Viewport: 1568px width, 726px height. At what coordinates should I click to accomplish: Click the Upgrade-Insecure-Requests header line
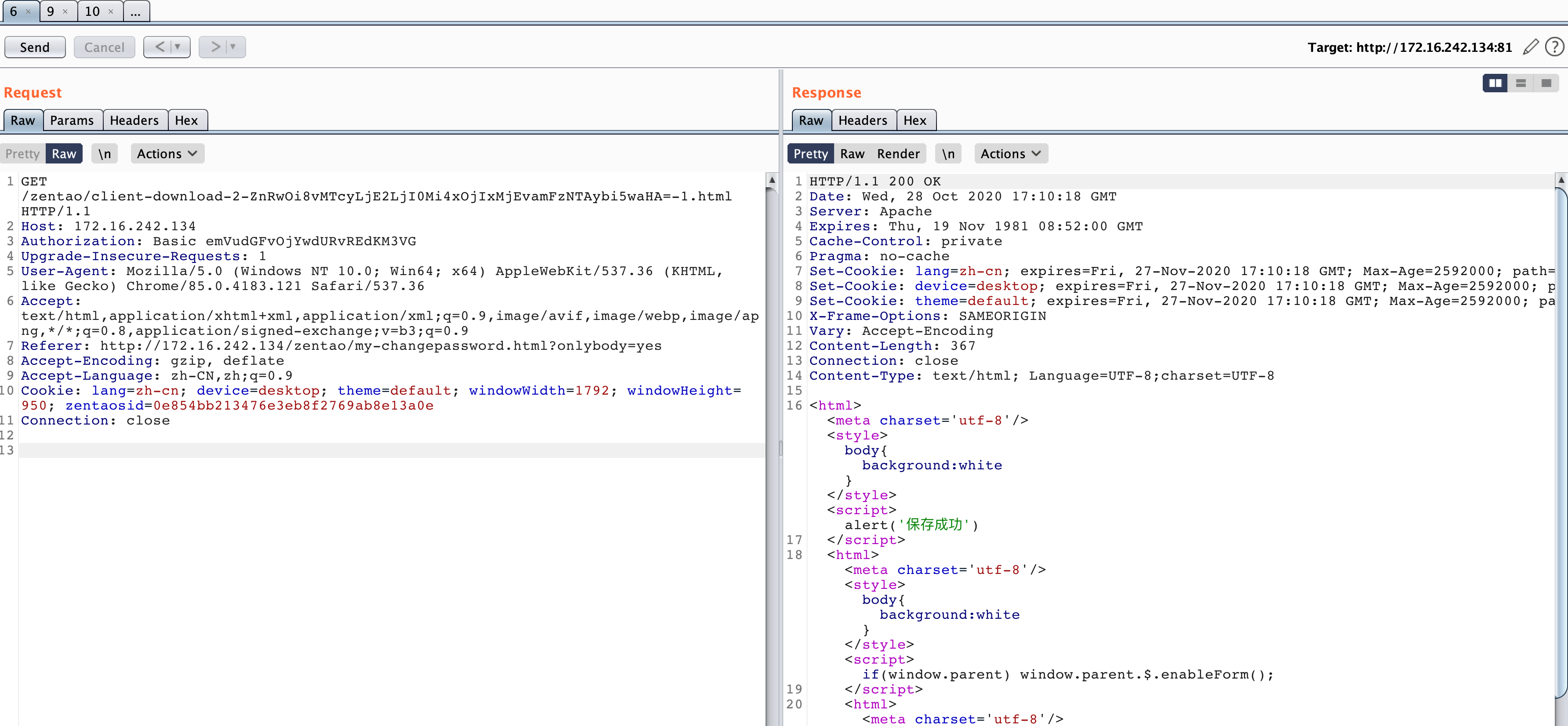[144, 256]
